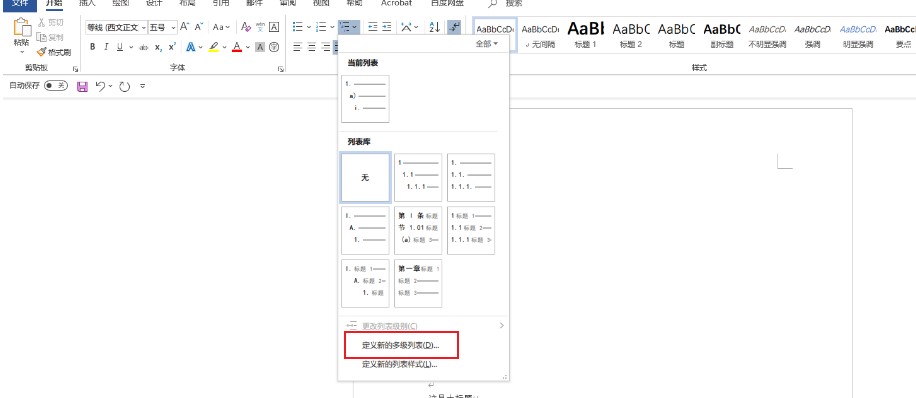Click the Redo circular arrow
Image resolution: width=916 pixels, height=398 pixels.
click(x=124, y=86)
